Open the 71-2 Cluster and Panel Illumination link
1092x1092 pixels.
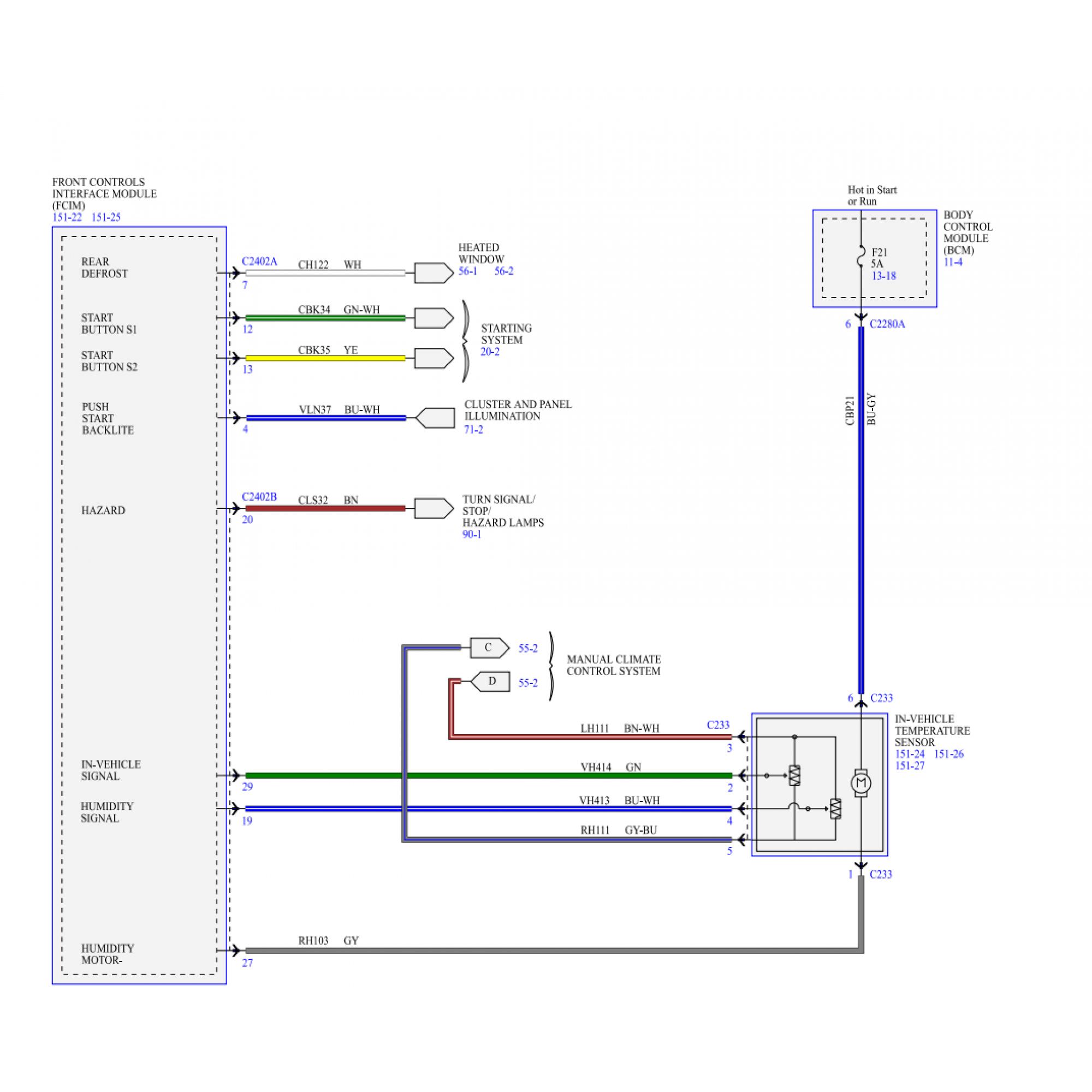[473, 430]
